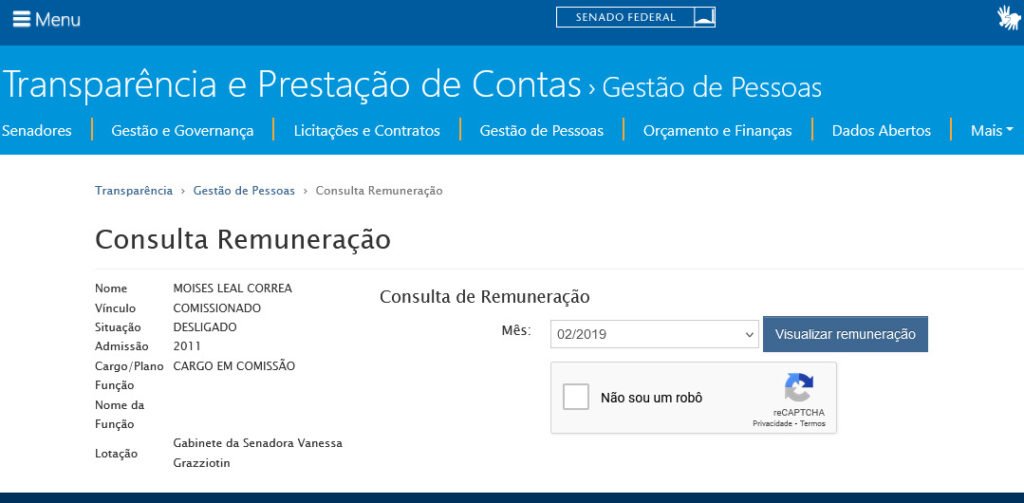Click the Libras accessibility hands icon

pyautogui.click(x=1007, y=18)
